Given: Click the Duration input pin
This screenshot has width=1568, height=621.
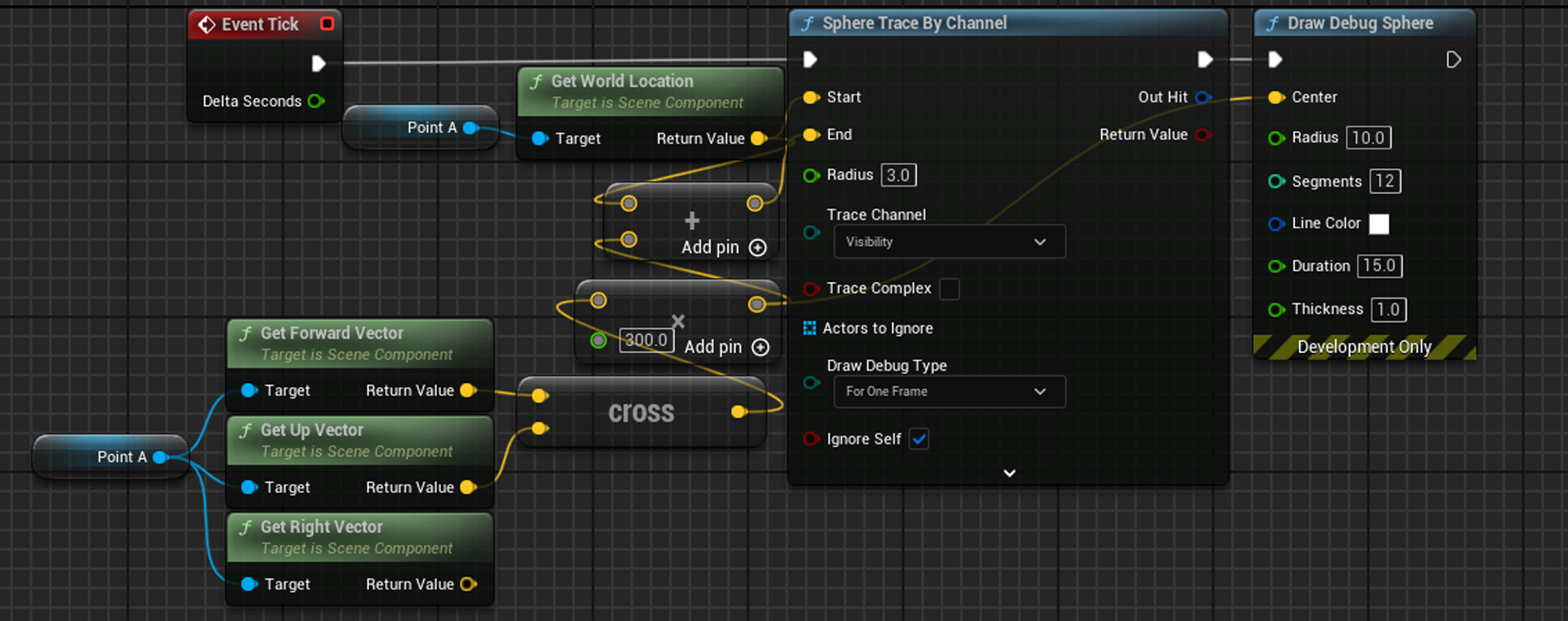Looking at the screenshot, I should tap(1276, 266).
